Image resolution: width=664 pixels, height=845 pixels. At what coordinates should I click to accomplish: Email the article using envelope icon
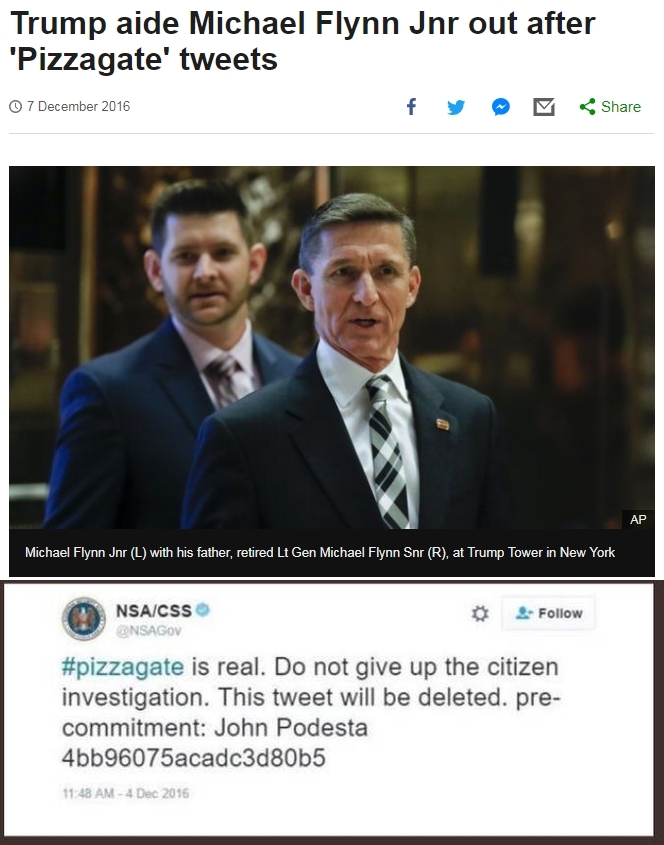point(544,107)
